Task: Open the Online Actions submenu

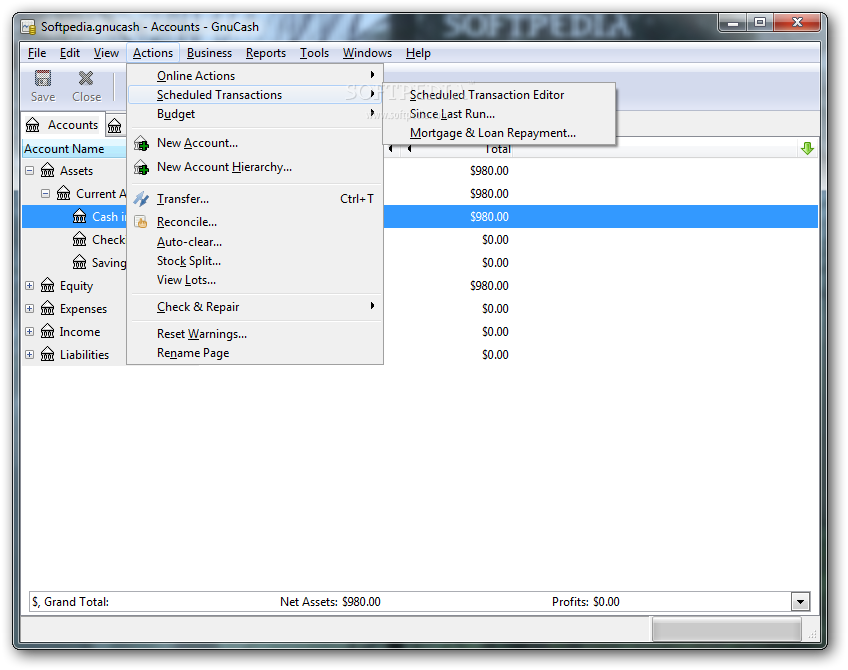Action: coord(255,76)
